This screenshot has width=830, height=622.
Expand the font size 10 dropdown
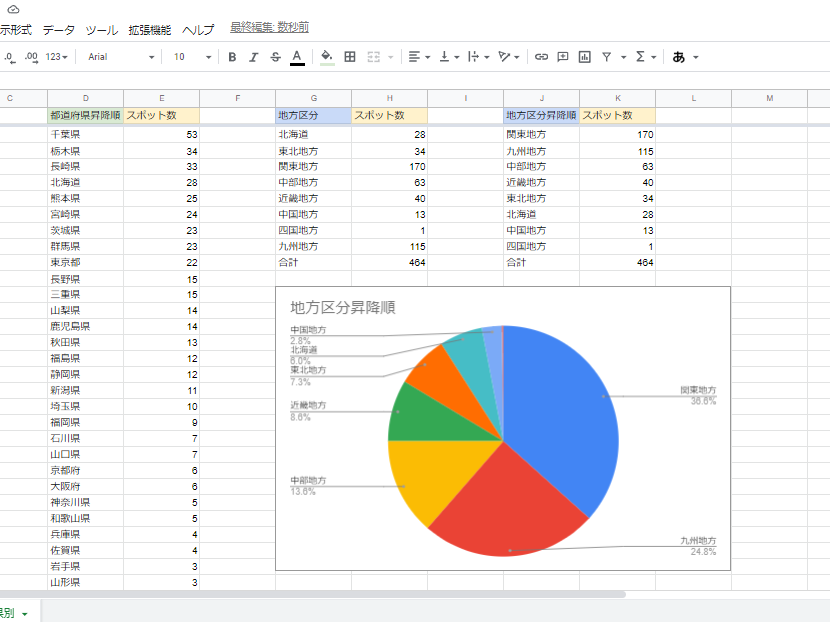click(192, 57)
